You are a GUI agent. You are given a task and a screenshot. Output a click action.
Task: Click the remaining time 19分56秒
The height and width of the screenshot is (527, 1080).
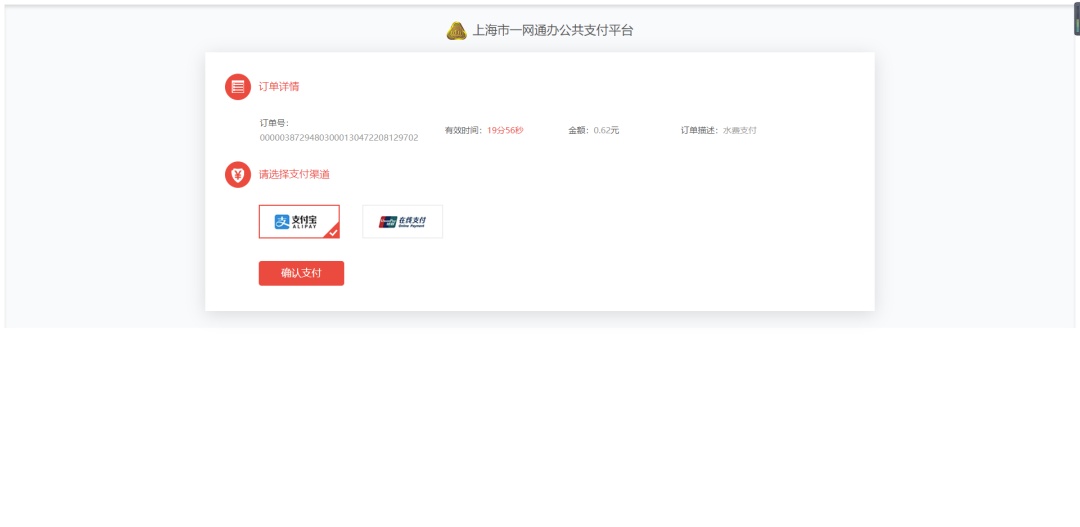(505, 130)
